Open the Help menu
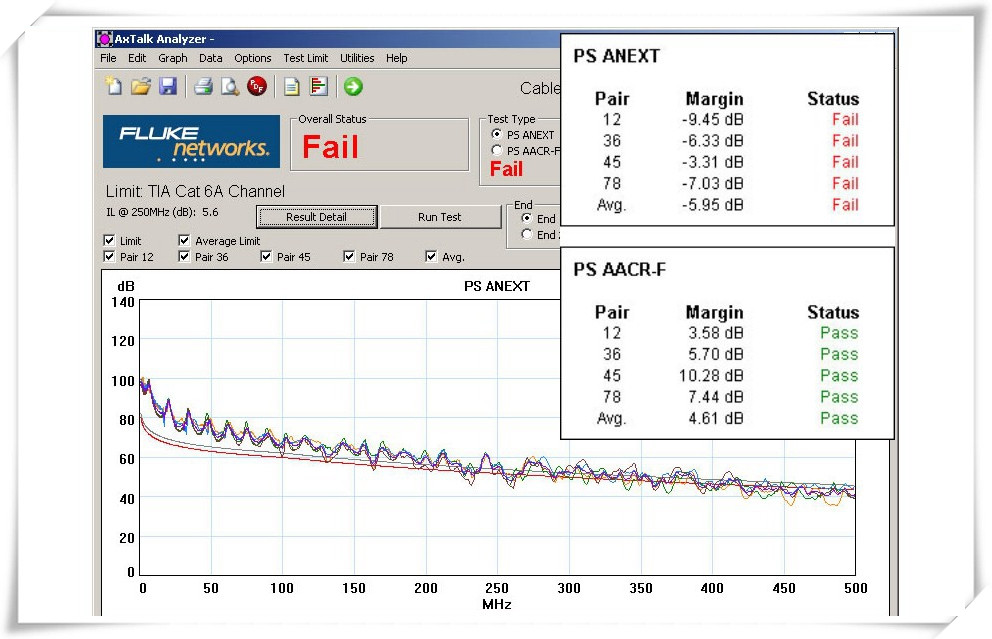992x639 pixels. [x=397, y=58]
